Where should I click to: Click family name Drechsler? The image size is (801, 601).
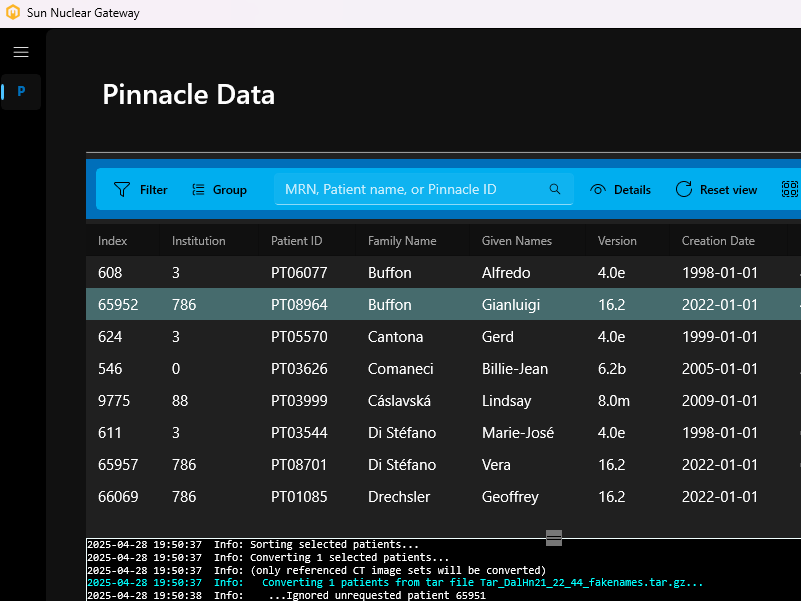(399, 497)
